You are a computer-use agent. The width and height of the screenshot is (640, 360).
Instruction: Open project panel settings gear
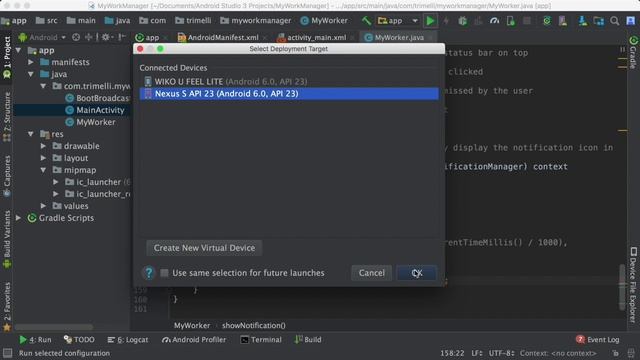coord(106,37)
